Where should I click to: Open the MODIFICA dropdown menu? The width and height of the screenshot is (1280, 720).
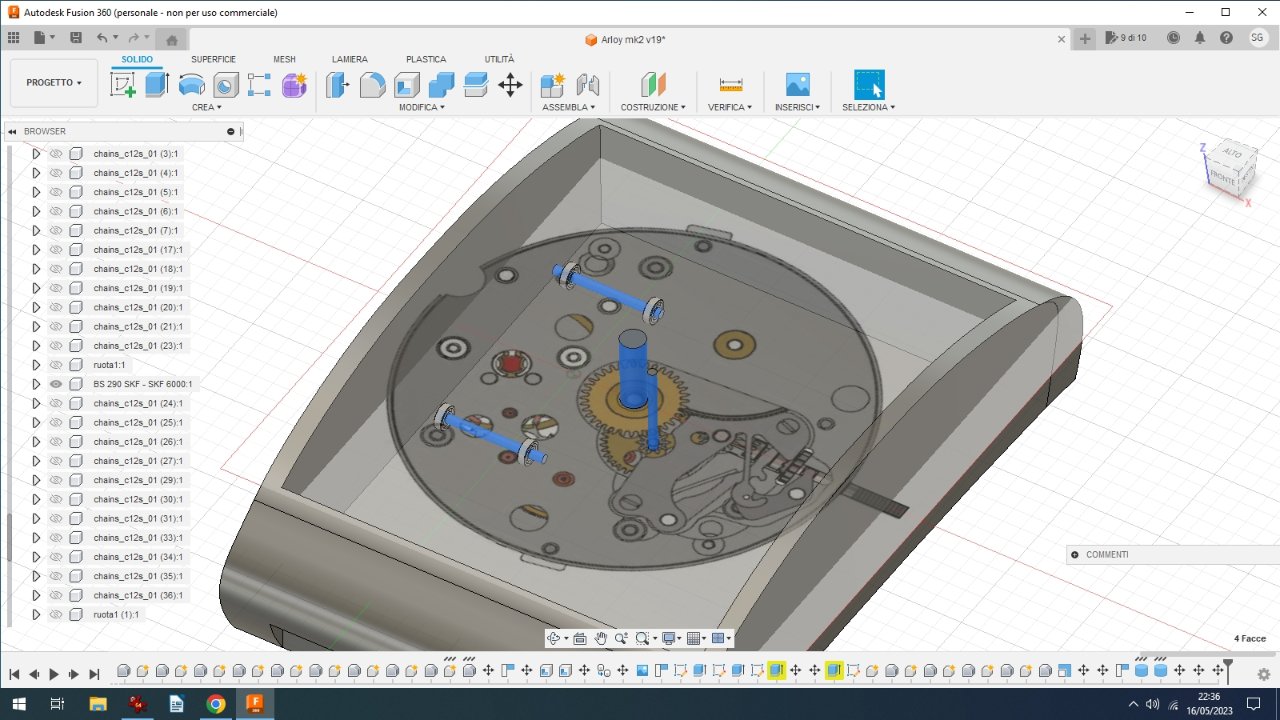coord(422,107)
